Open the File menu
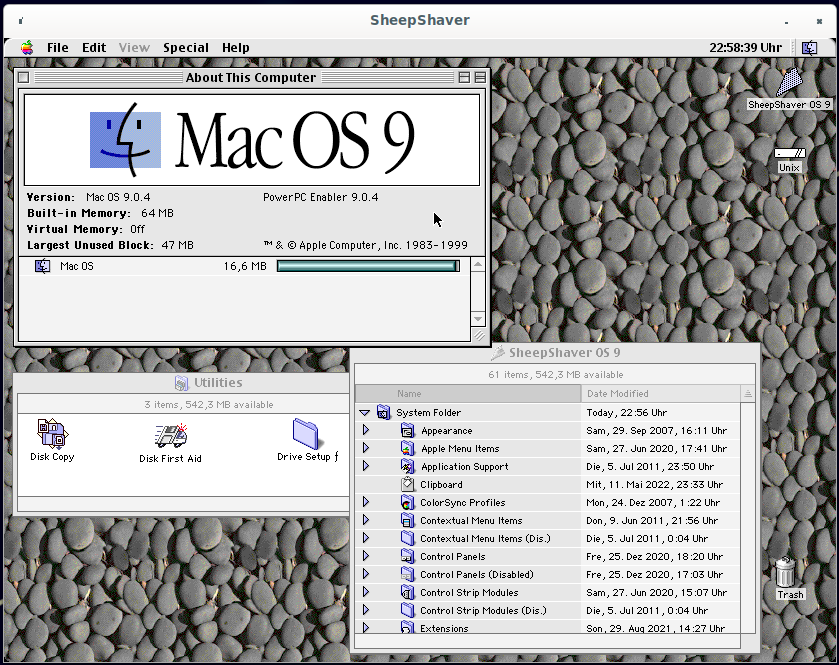The height and width of the screenshot is (665, 839). [57, 48]
